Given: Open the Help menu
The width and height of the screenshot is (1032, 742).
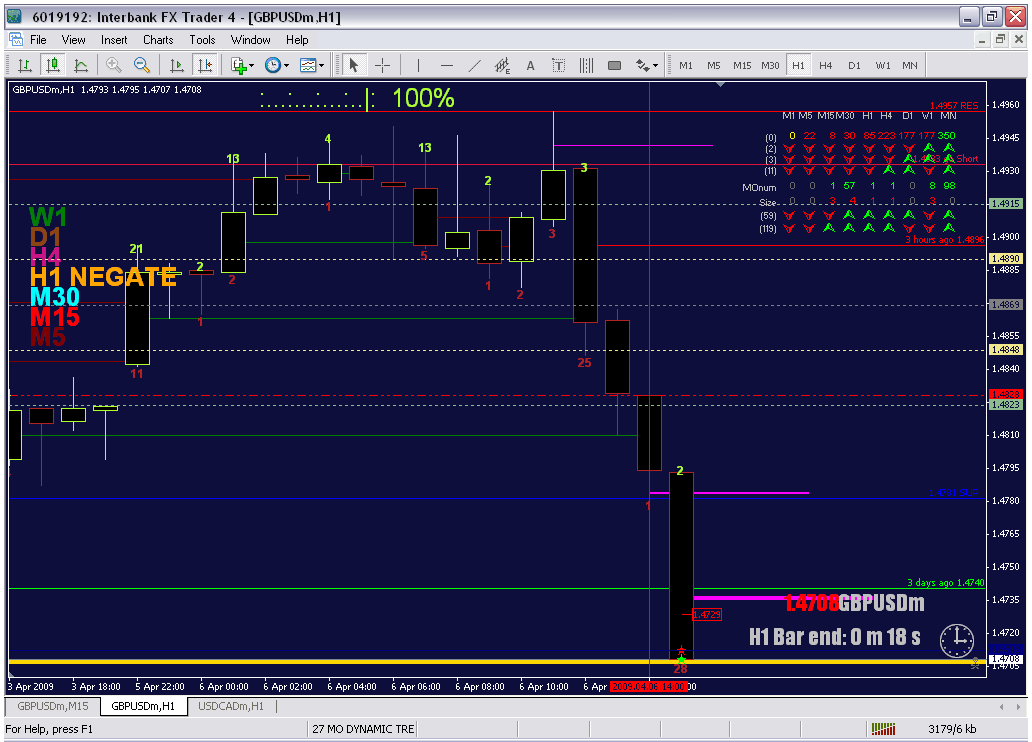Looking at the screenshot, I should coord(297,40).
